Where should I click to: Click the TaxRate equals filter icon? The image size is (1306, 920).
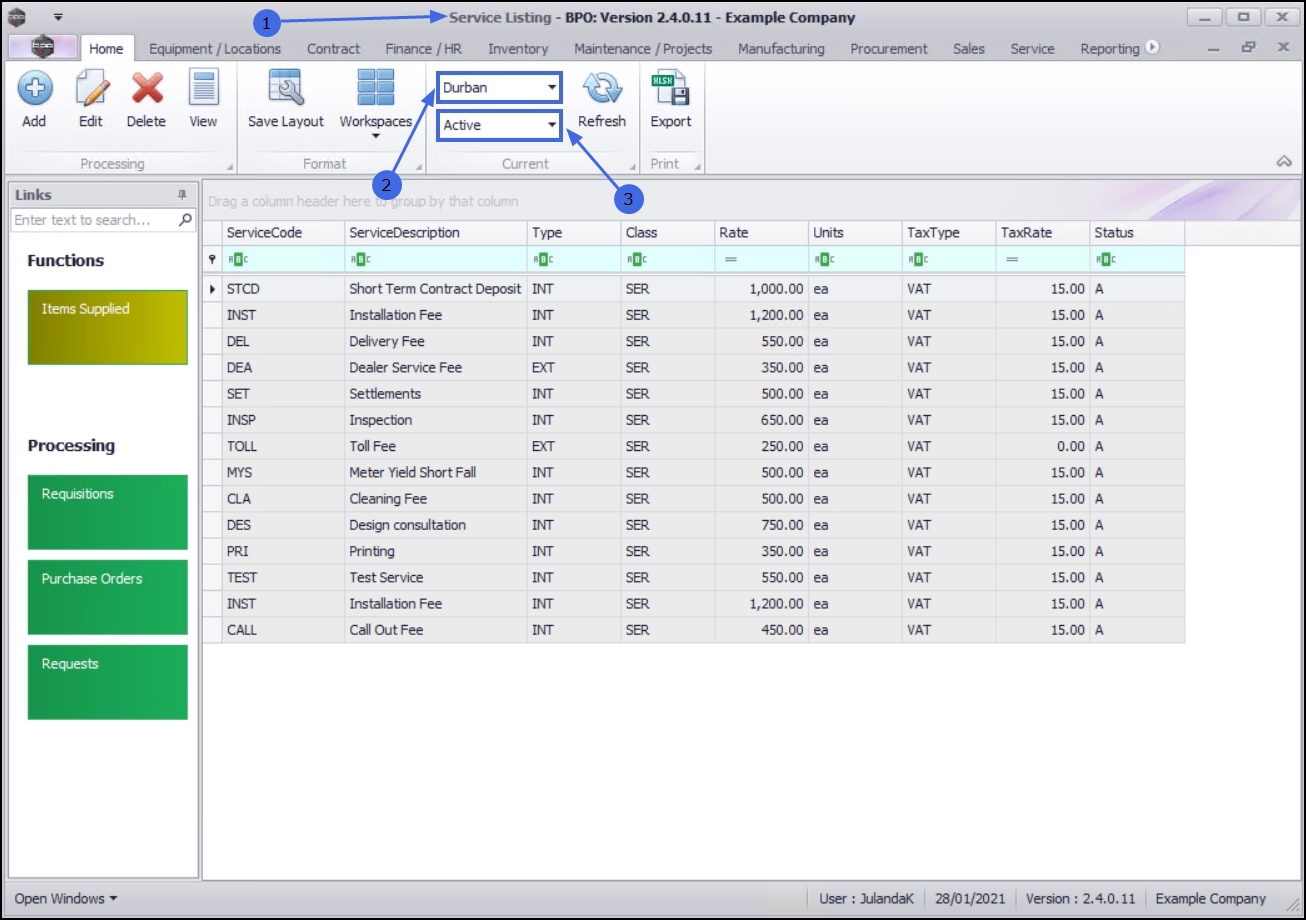tap(1012, 259)
